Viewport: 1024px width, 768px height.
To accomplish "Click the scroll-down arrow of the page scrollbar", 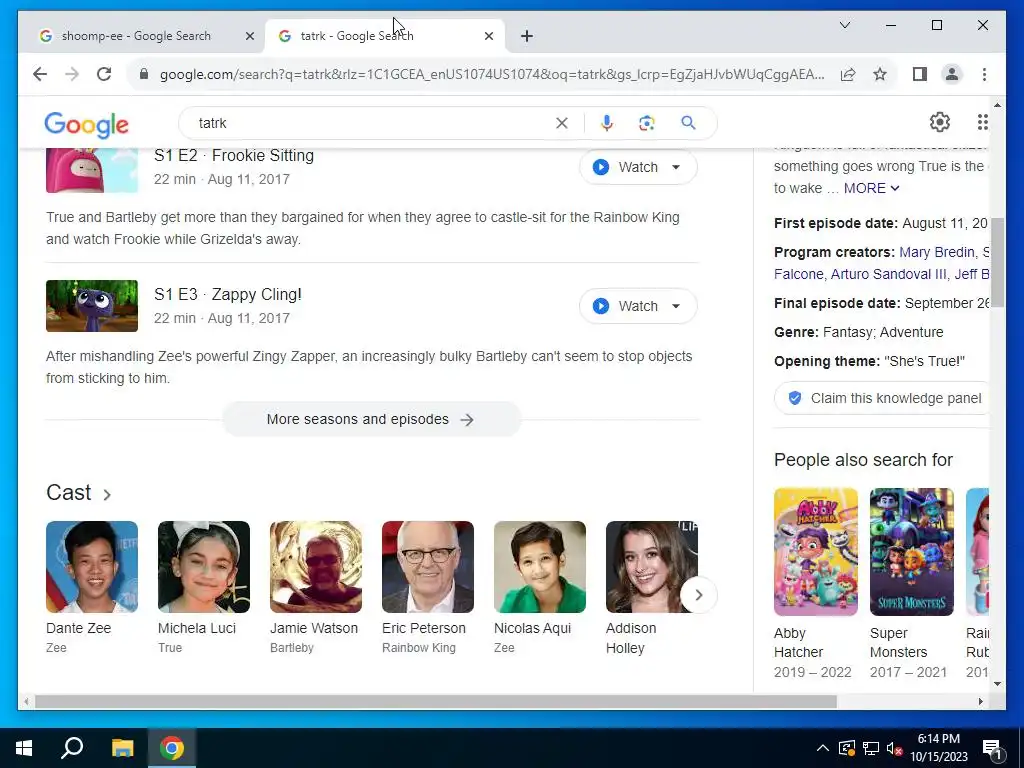I will (x=997, y=684).
